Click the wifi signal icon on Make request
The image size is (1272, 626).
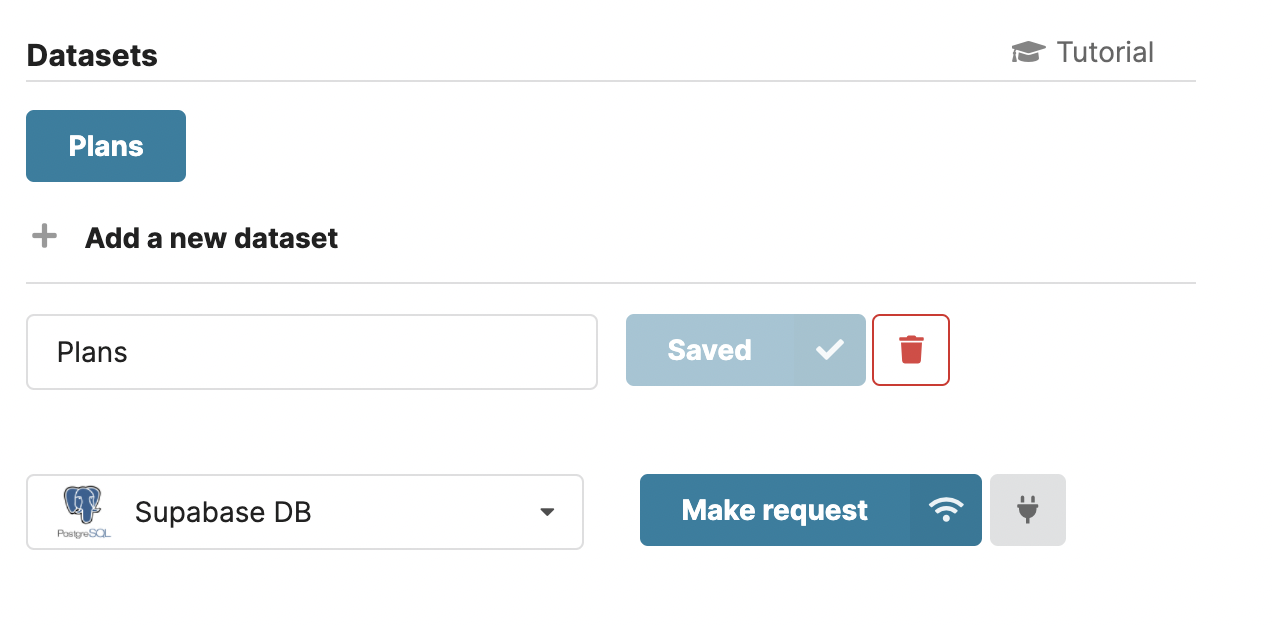point(945,510)
